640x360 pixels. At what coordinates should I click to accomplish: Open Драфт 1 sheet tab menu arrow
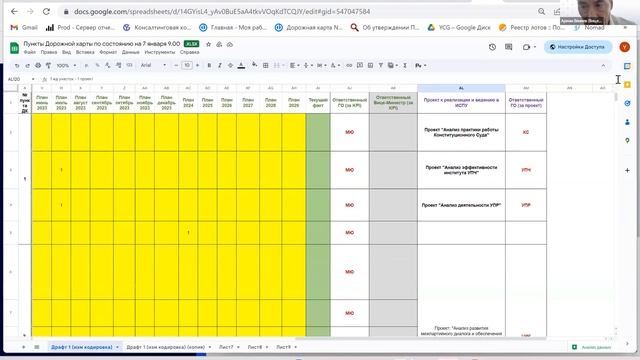point(117,347)
